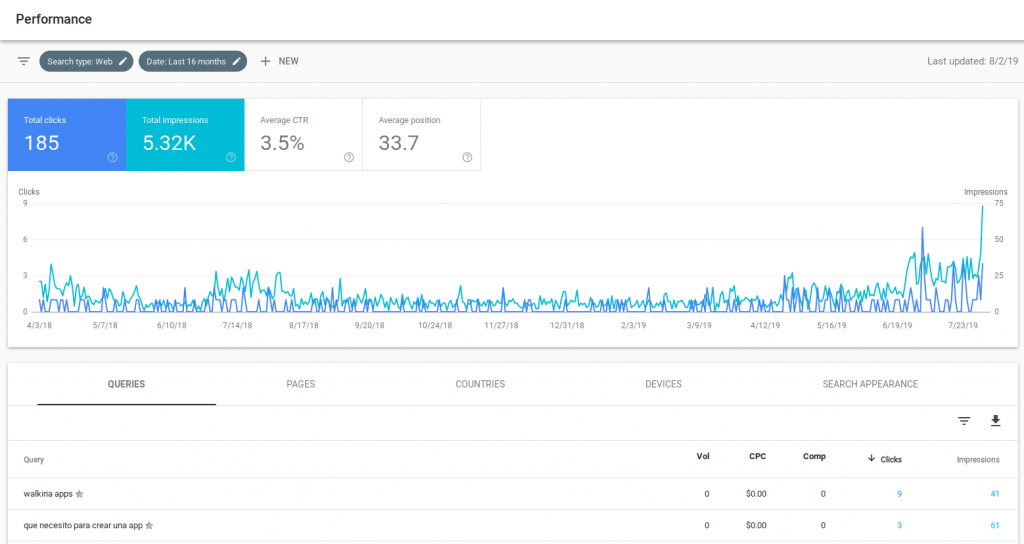Image resolution: width=1024 pixels, height=544 pixels.
Task: Click the Comp column header
Action: click(x=814, y=456)
